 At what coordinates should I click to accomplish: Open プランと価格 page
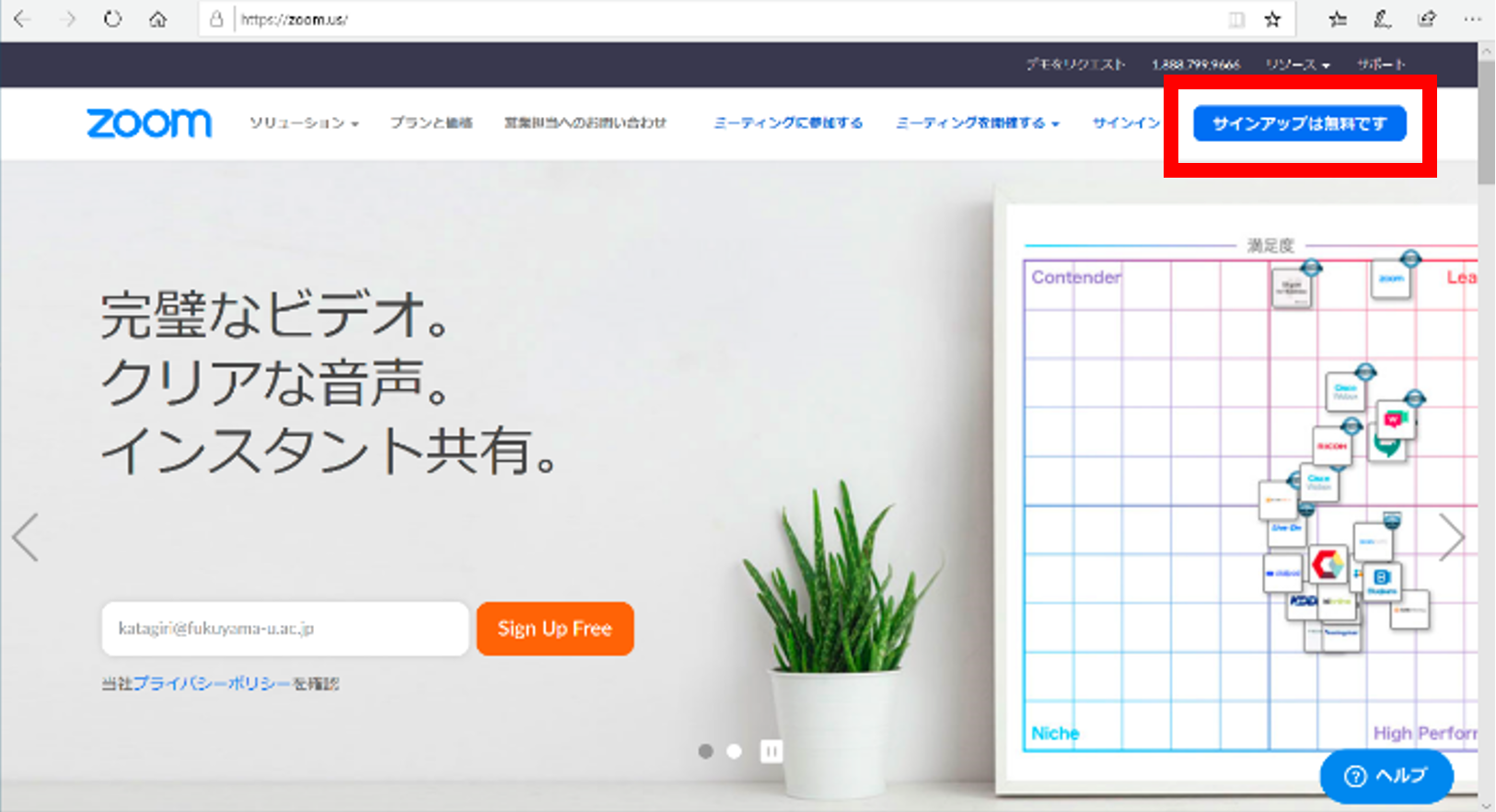point(431,122)
